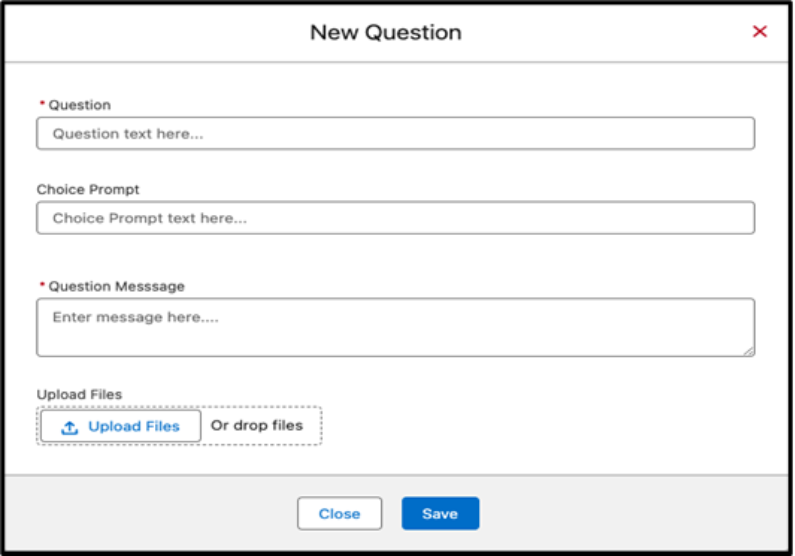The height and width of the screenshot is (556, 795).
Task: Click the 'Choice Prompt' field label
Action: tap(88, 189)
